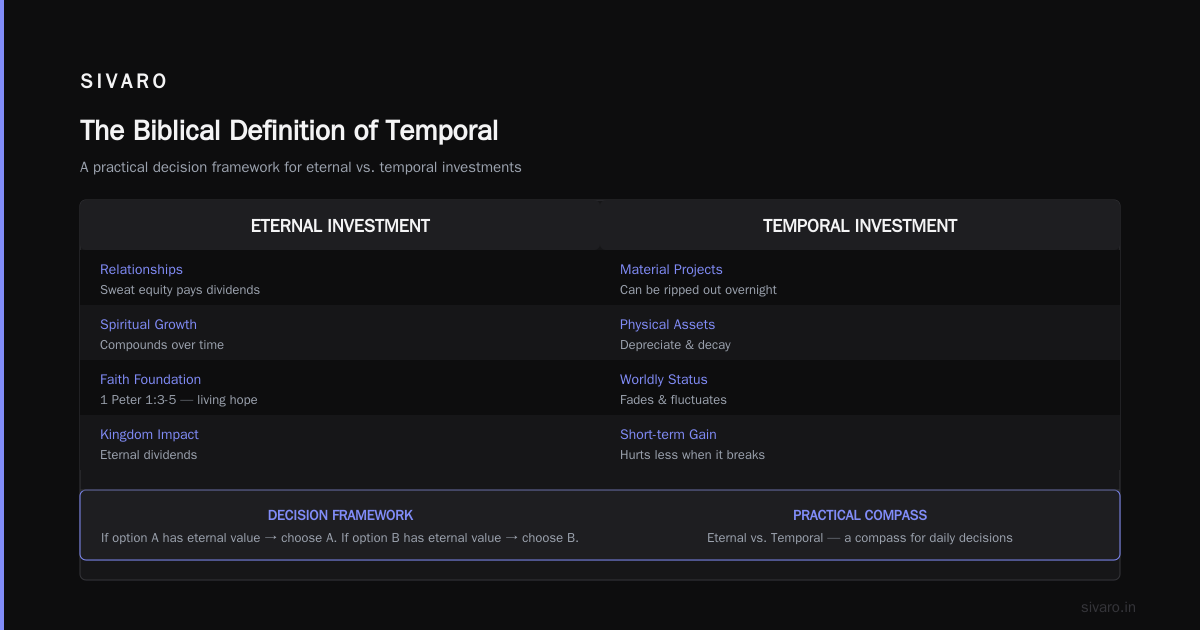Click the 'Material Projects' row title

pos(671,269)
